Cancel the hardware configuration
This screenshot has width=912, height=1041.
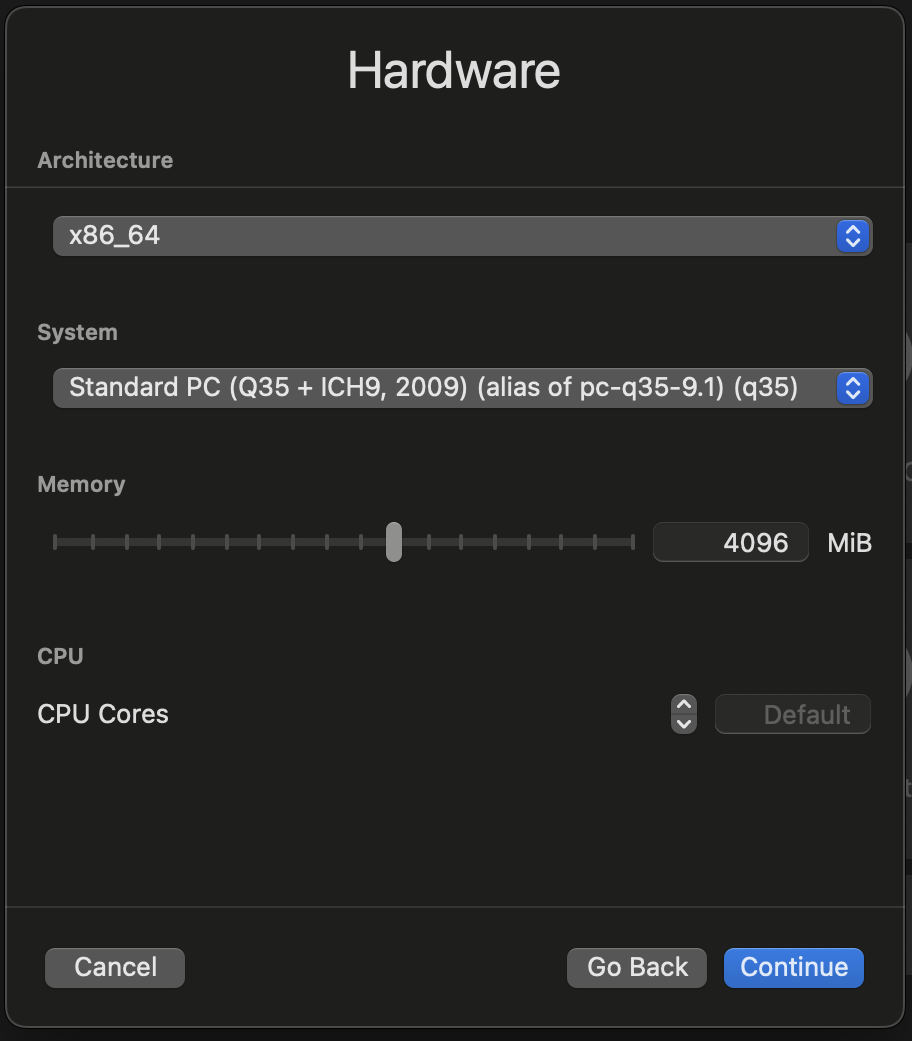114,967
